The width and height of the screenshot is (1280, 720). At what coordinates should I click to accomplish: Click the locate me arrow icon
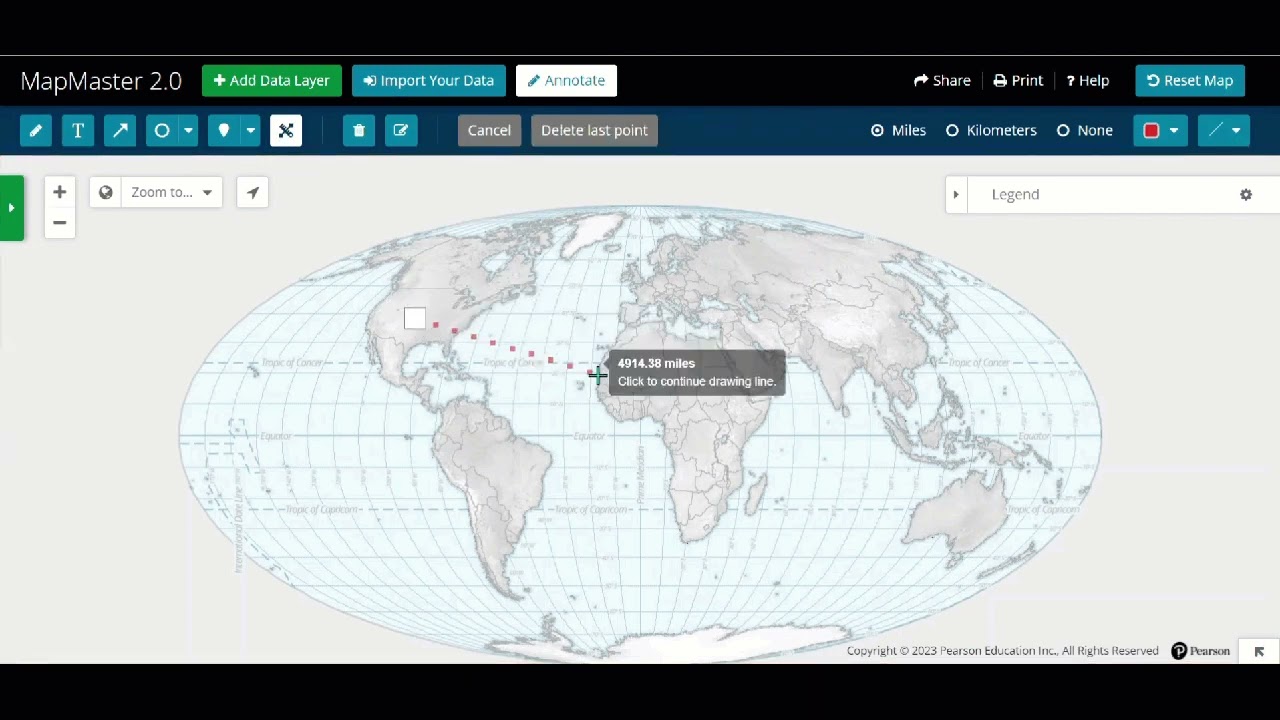point(253,192)
